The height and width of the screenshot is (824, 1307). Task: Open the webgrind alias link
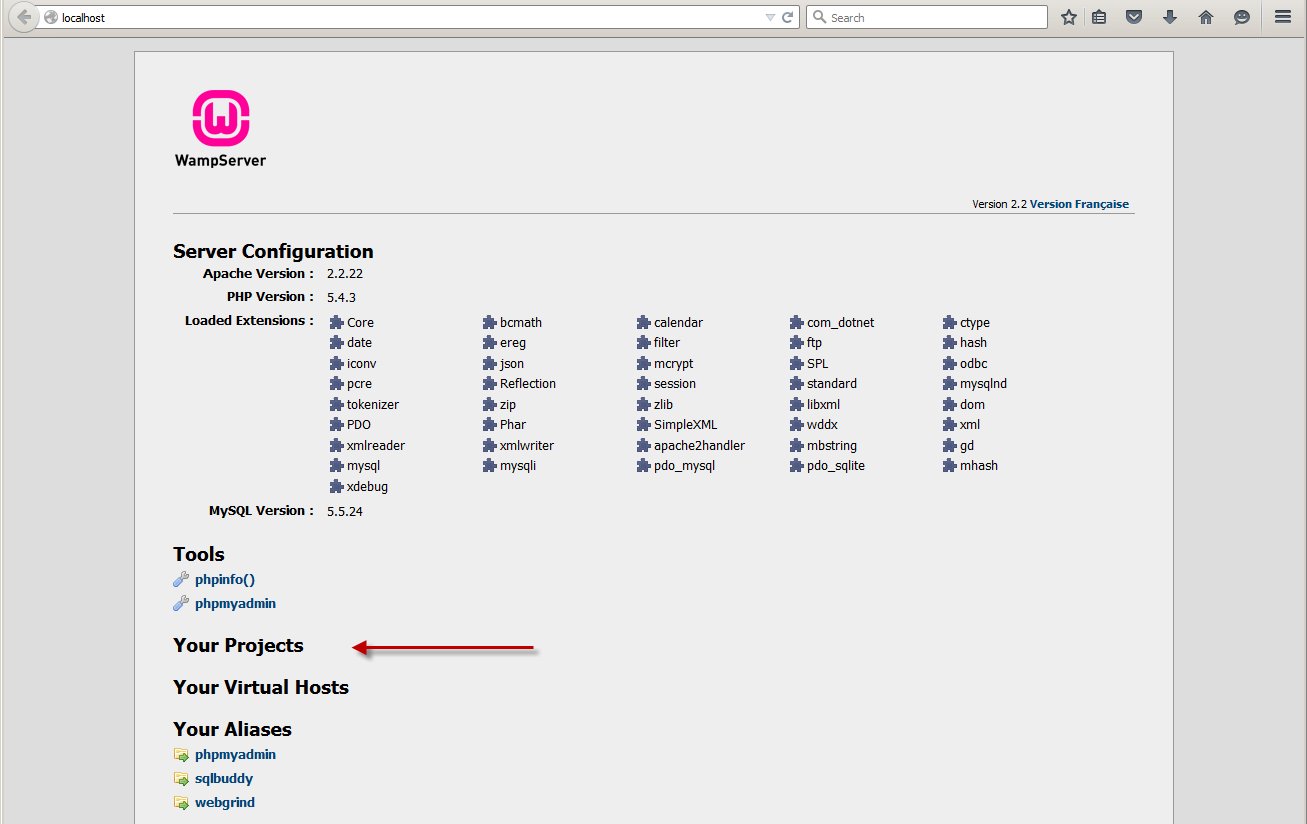tap(225, 802)
